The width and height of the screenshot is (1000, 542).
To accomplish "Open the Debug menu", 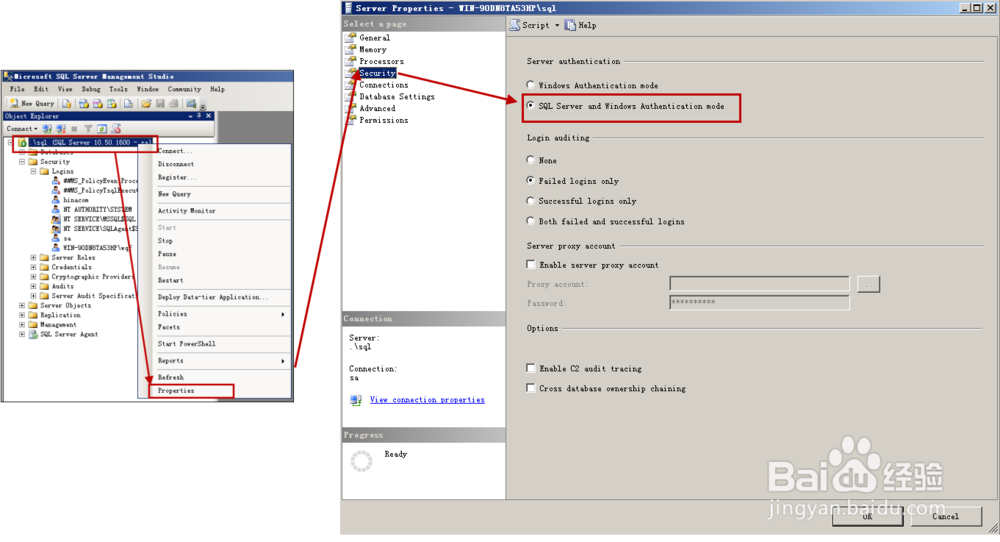I will (x=91, y=89).
